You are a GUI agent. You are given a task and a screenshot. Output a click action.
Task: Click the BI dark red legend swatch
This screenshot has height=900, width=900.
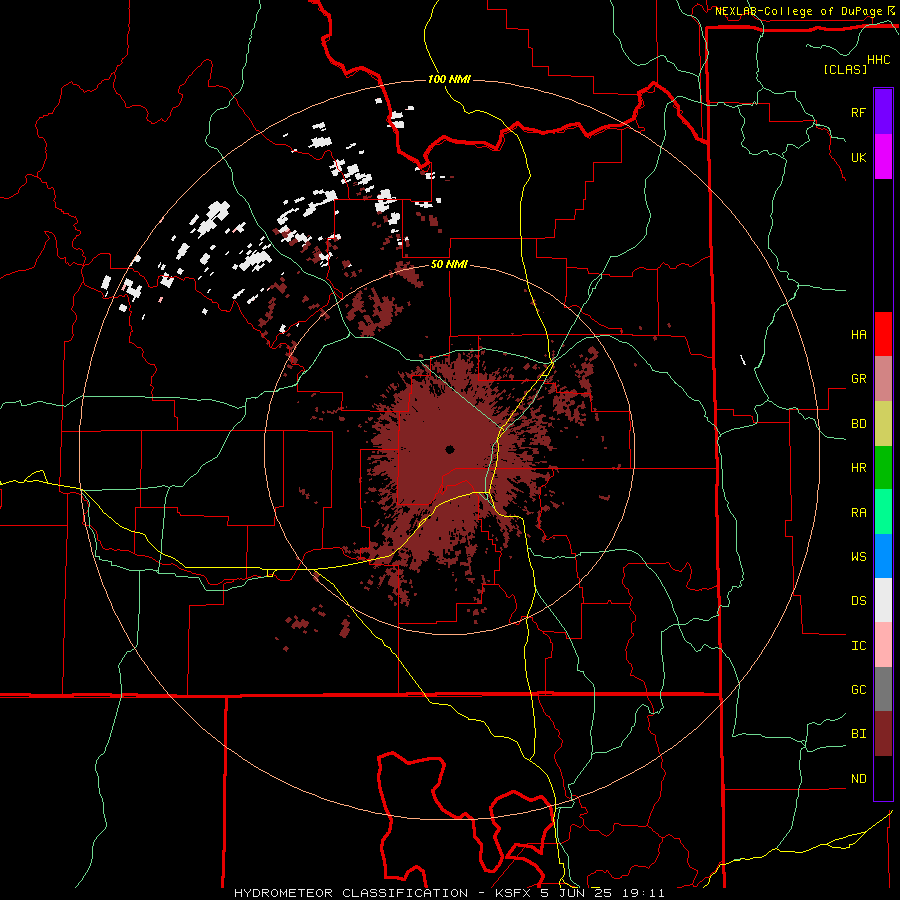[x=883, y=734]
